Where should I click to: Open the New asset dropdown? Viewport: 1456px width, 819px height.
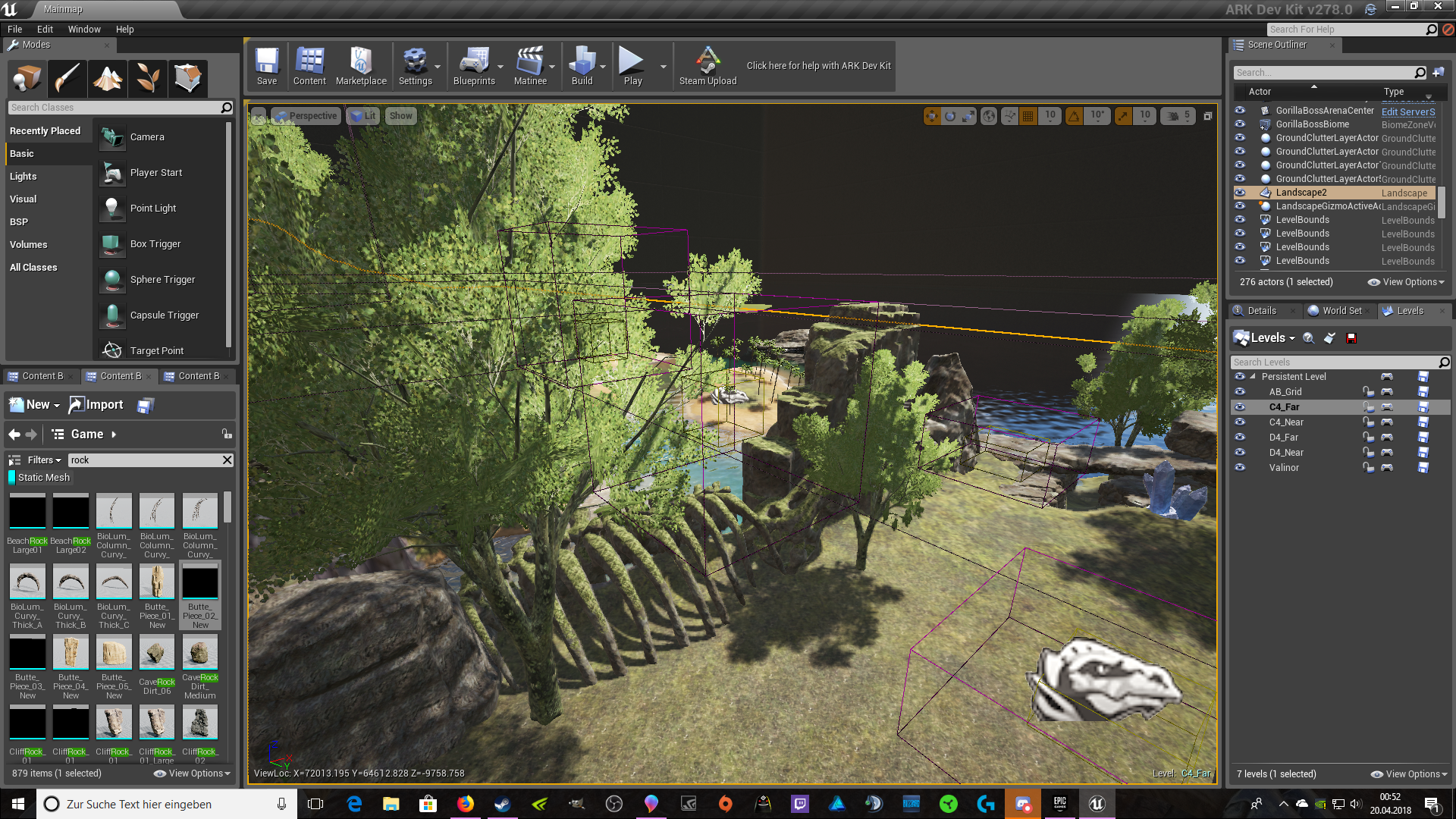(34, 405)
